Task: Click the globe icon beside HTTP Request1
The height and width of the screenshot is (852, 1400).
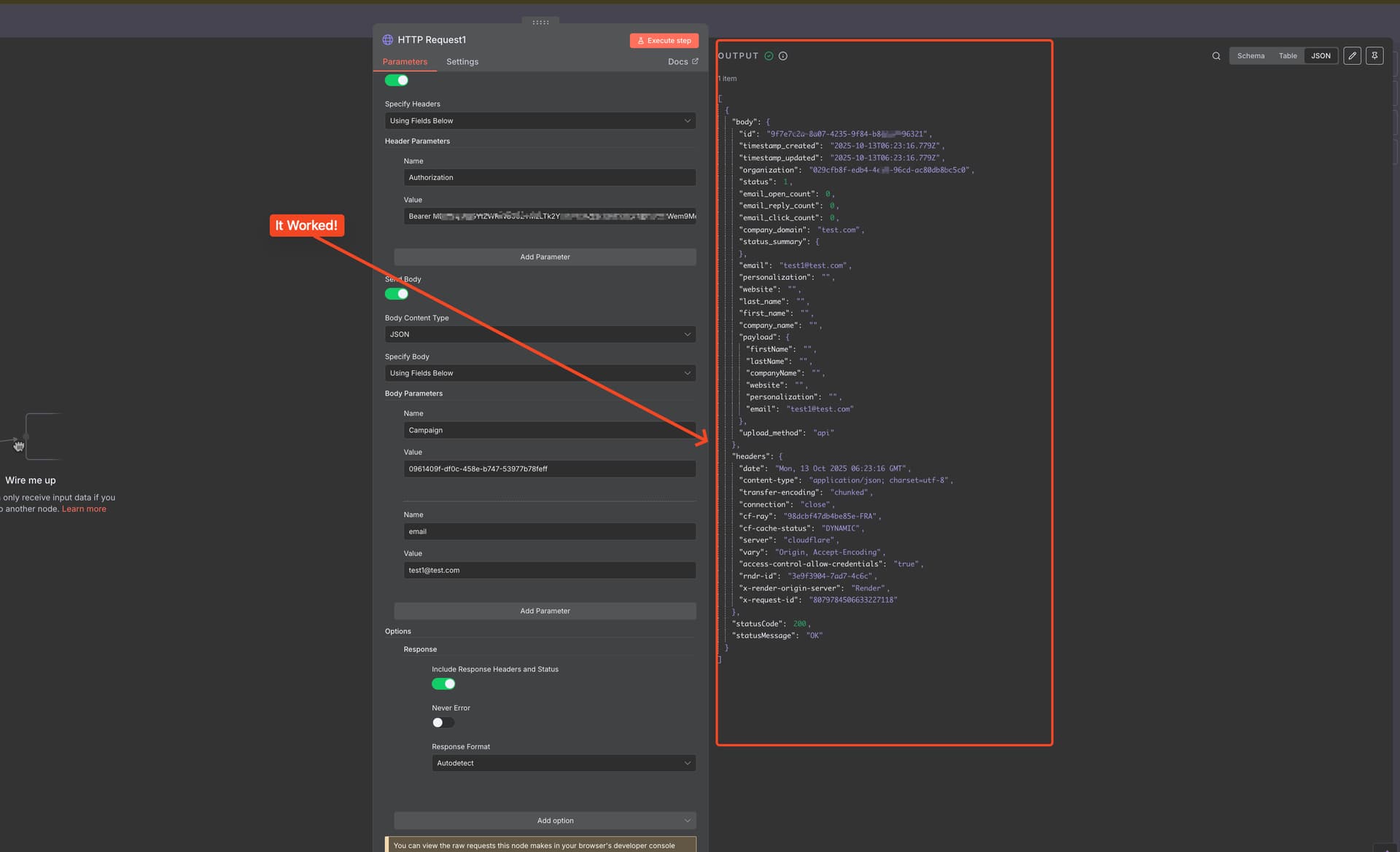Action: pyautogui.click(x=388, y=40)
